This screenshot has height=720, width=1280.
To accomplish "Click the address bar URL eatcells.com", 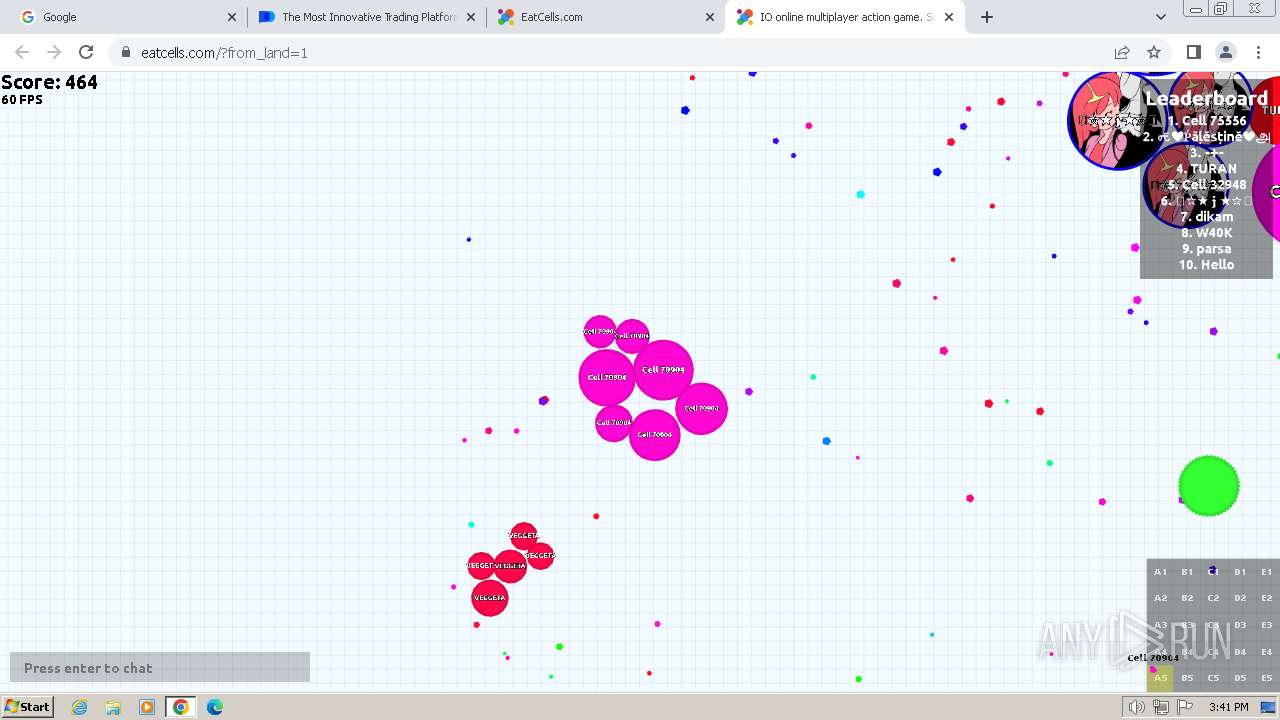I will [x=224, y=52].
